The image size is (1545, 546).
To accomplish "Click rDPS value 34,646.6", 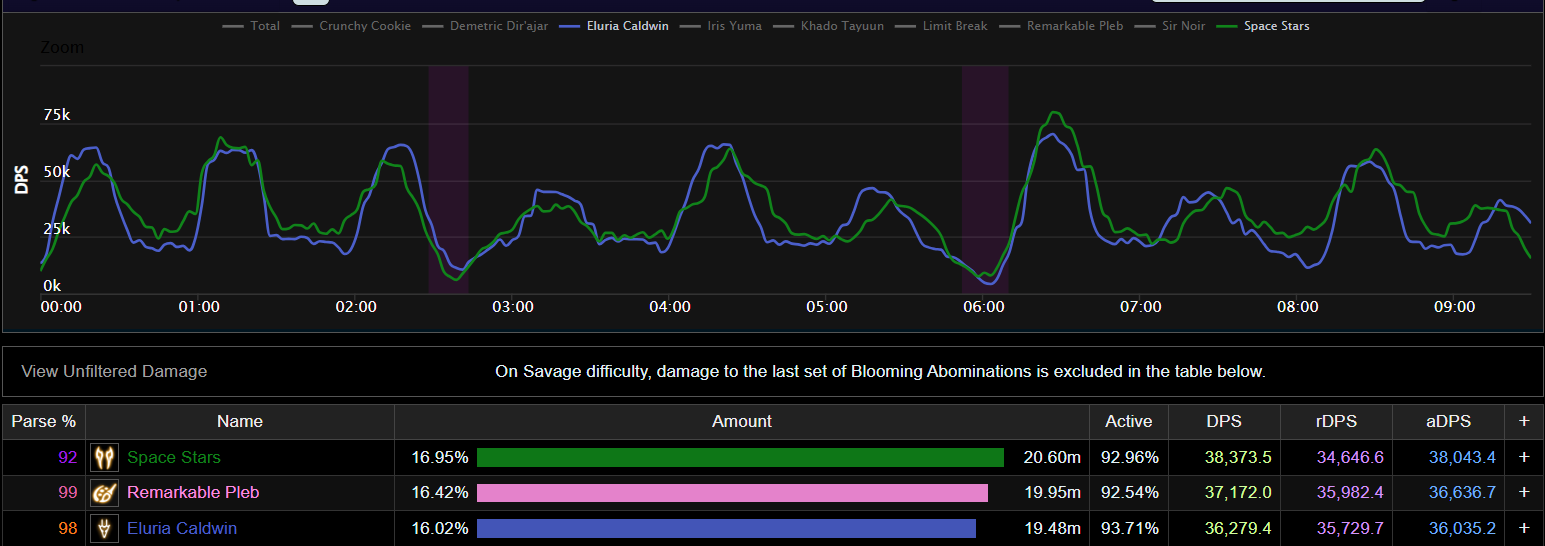I will [x=1350, y=458].
